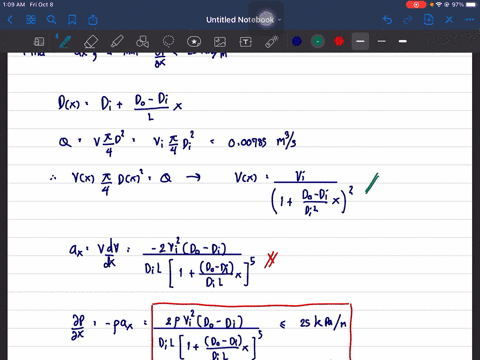Undo the last stroke

click(x=387, y=20)
